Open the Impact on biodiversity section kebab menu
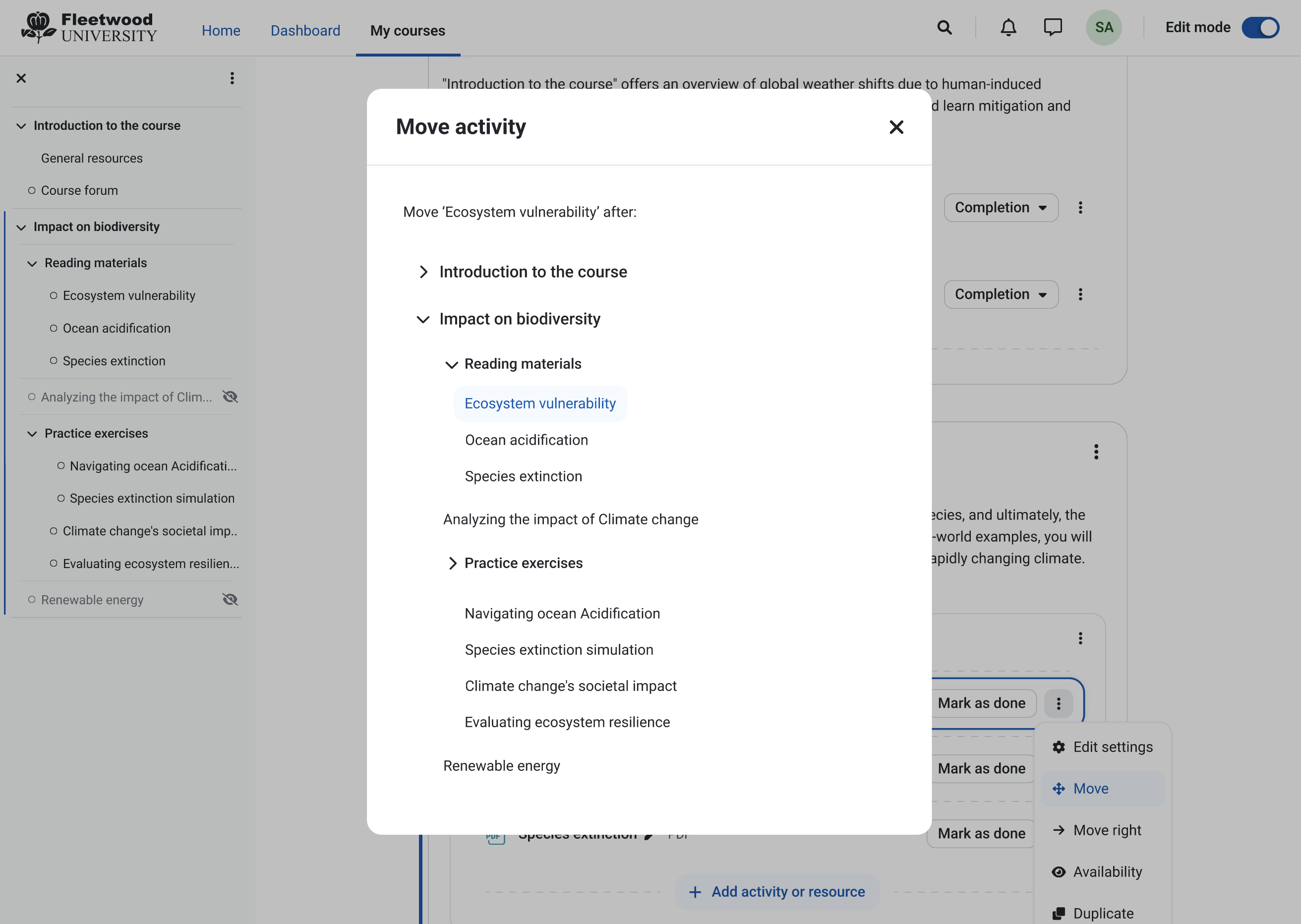1301x924 pixels. click(x=1096, y=452)
